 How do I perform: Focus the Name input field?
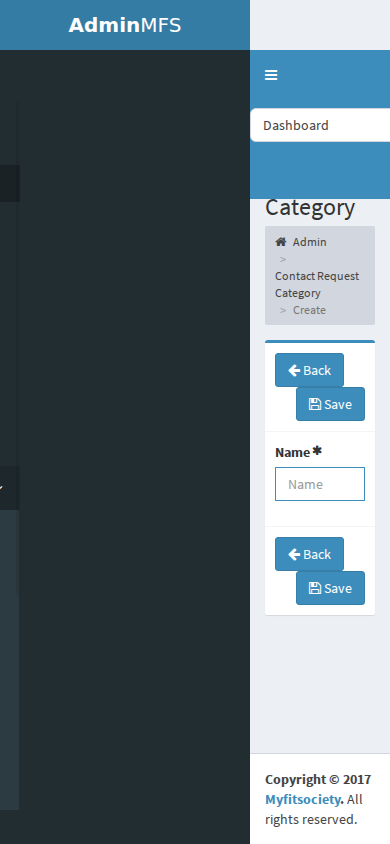tap(320, 484)
